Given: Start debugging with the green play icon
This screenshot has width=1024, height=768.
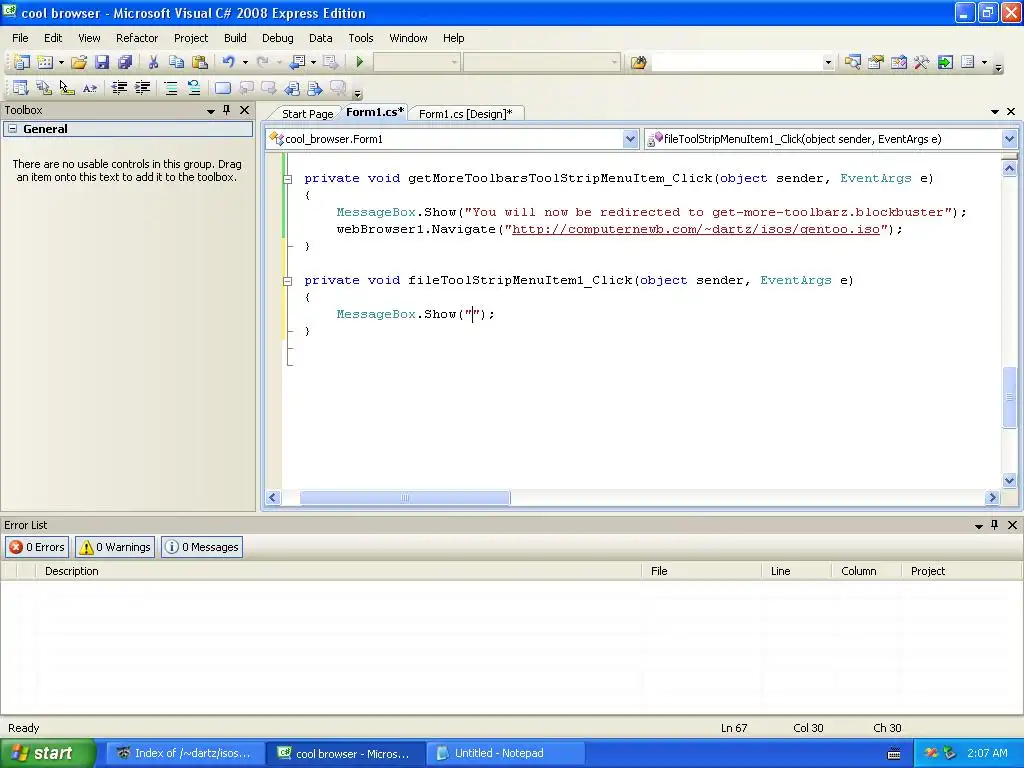Looking at the screenshot, I should 359,62.
